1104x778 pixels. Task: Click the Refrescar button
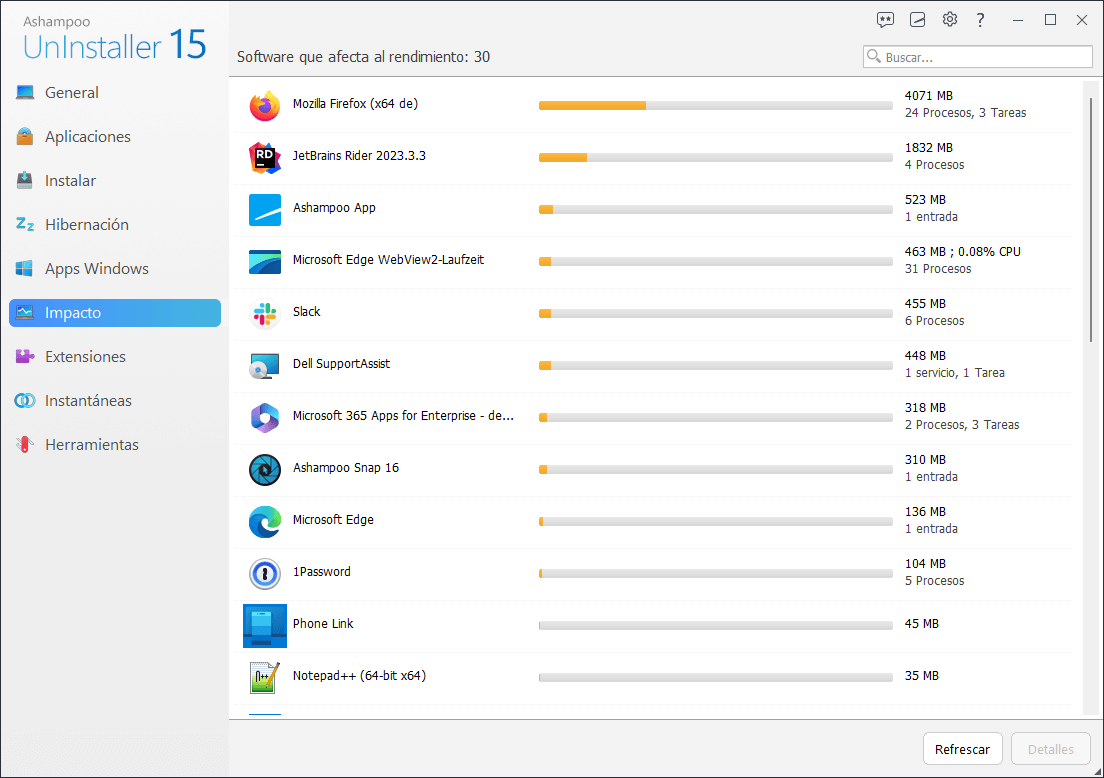pos(962,749)
